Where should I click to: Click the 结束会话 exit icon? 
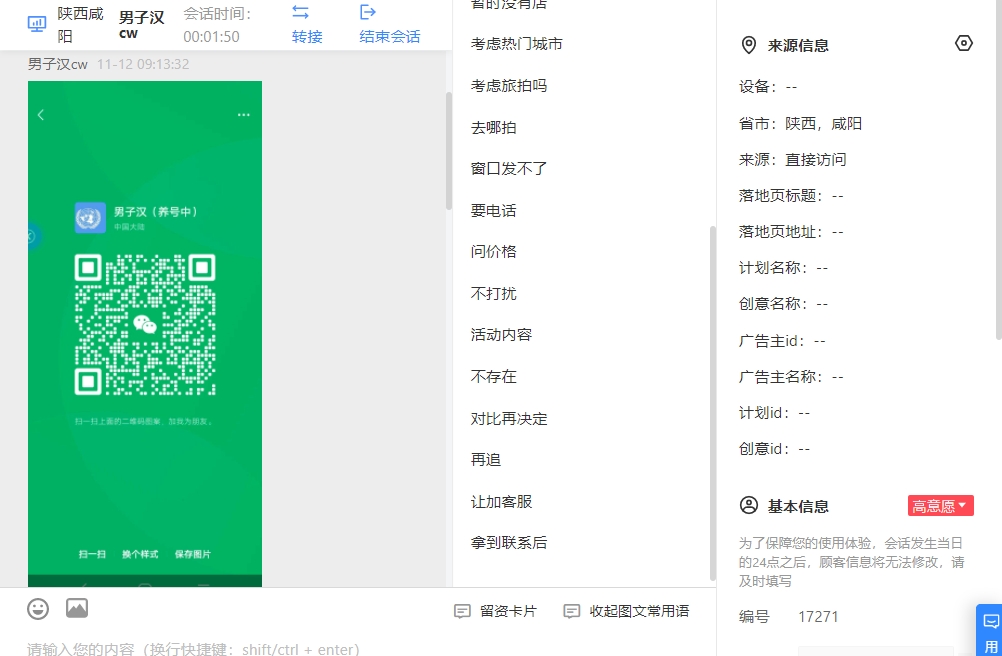[x=368, y=11]
